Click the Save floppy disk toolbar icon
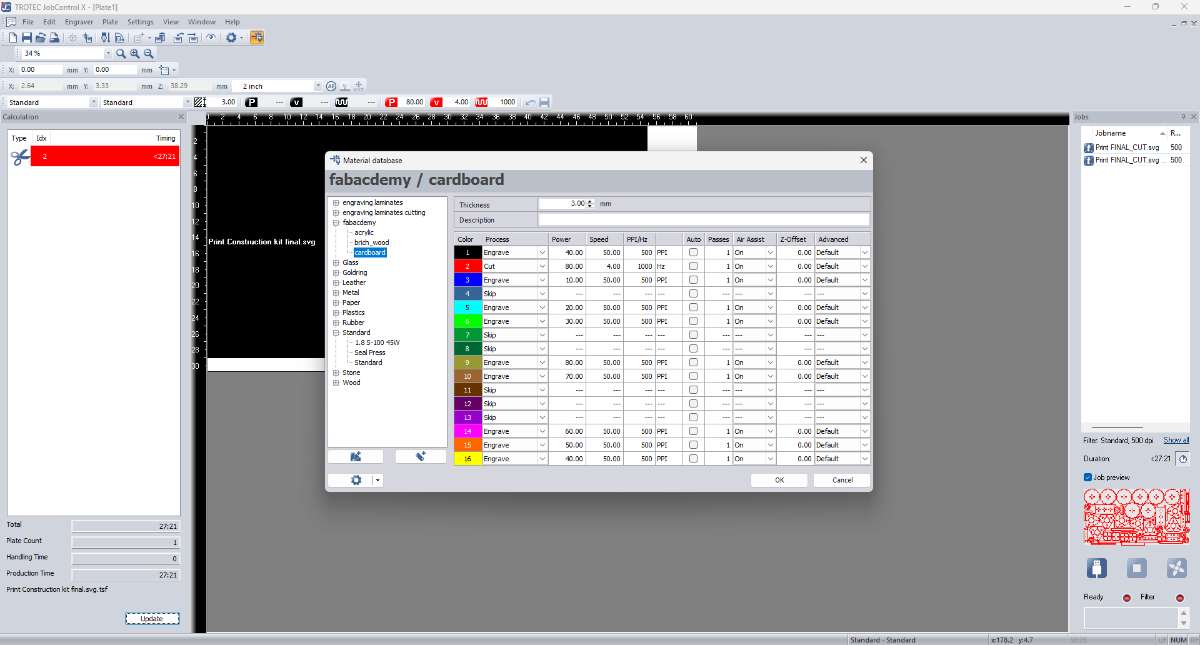This screenshot has height=645, width=1200. [x=26, y=37]
